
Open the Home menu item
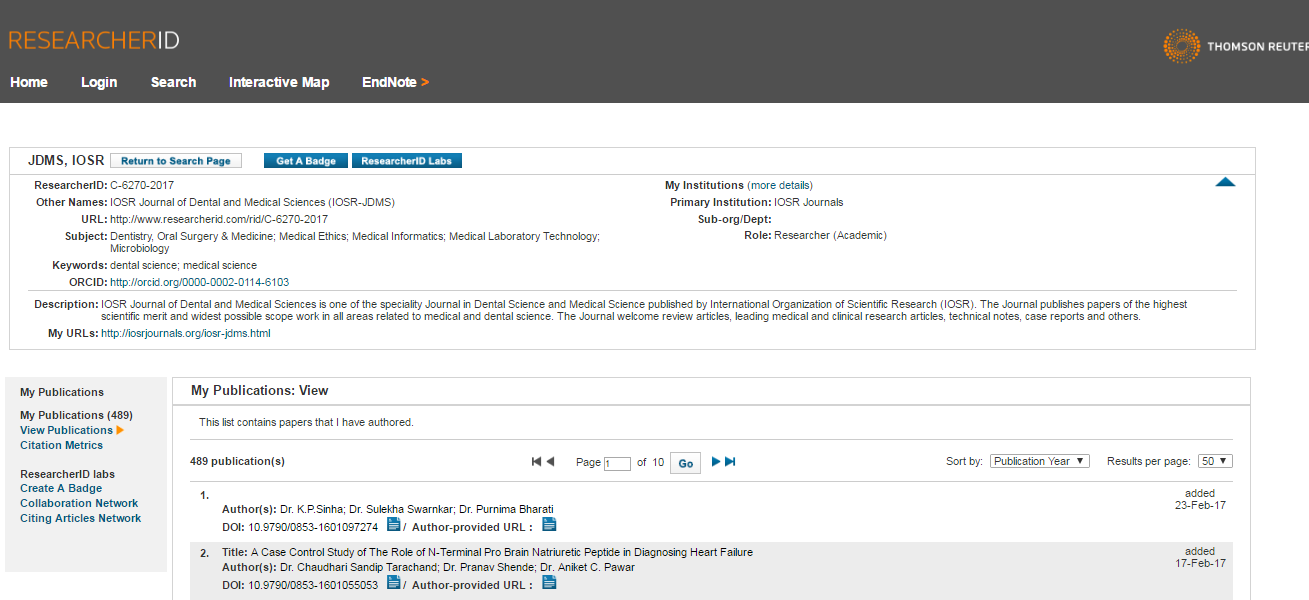click(29, 82)
